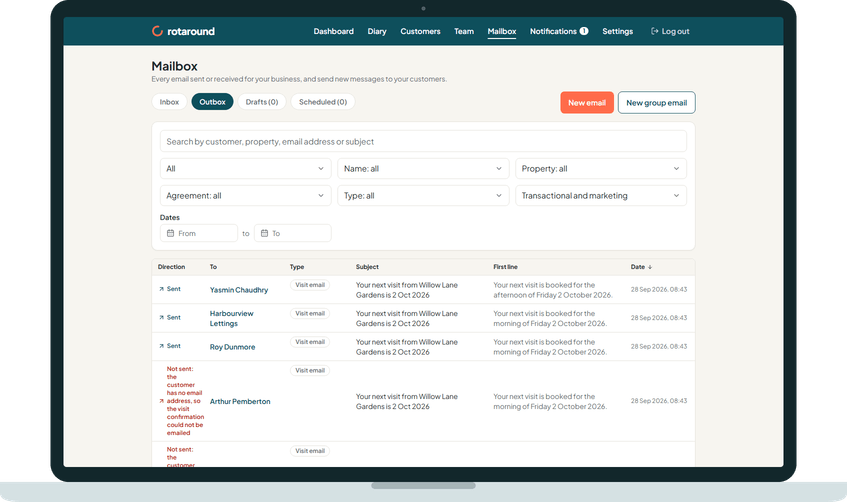Open the All filter dropdown
Screen dimensions: 847x502
point(245,169)
